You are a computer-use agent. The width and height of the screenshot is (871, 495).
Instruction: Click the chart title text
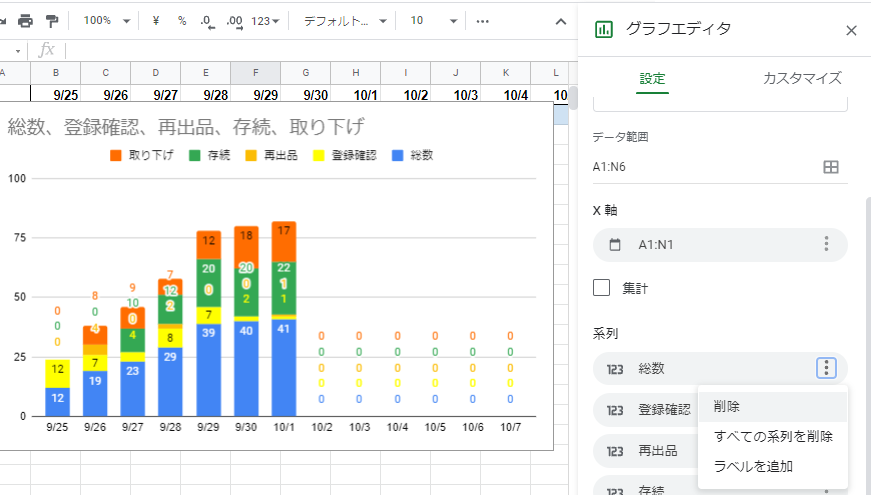(x=186, y=127)
